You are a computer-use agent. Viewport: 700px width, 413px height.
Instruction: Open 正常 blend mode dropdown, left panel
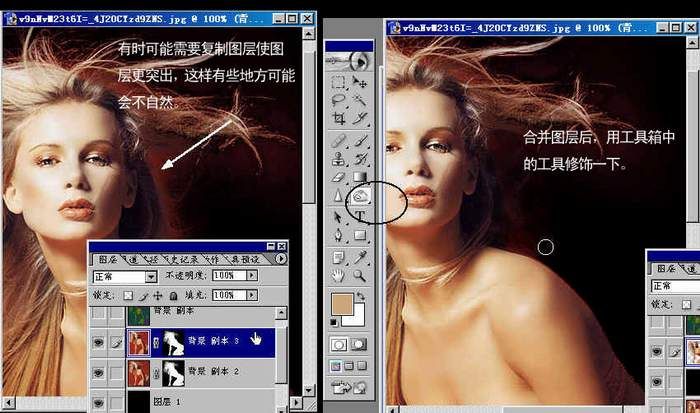point(125,277)
